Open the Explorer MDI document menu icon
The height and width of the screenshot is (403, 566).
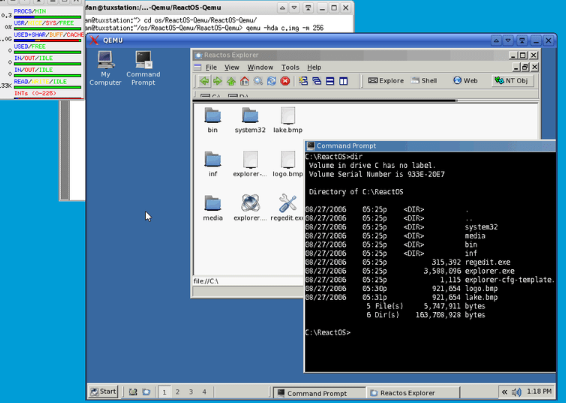pos(198,67)
